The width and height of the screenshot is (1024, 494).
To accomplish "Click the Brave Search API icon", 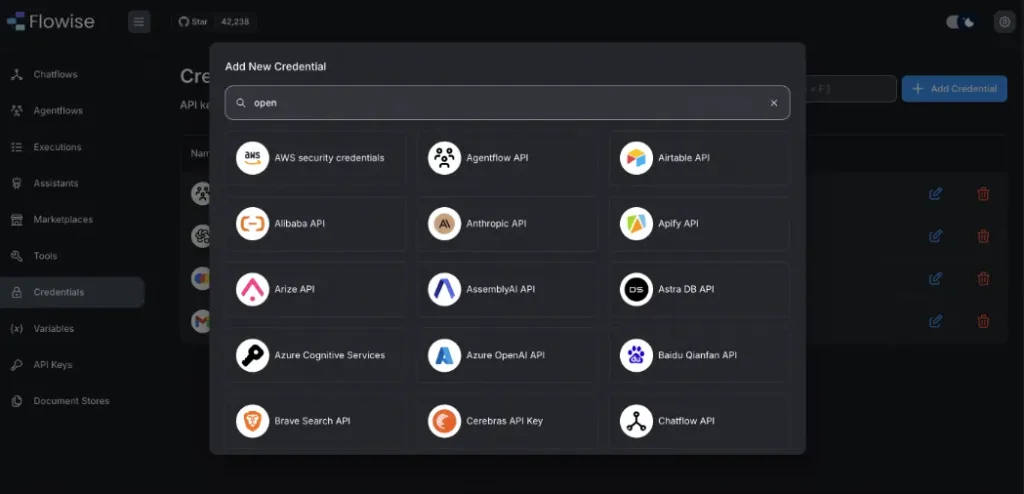I will tap(253, 421).
